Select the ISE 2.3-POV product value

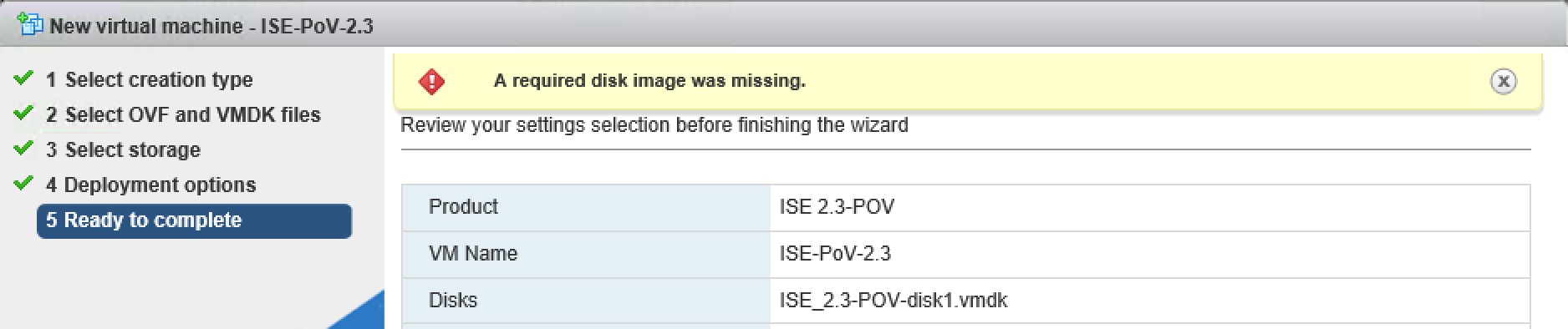click(x=837, y=206)
